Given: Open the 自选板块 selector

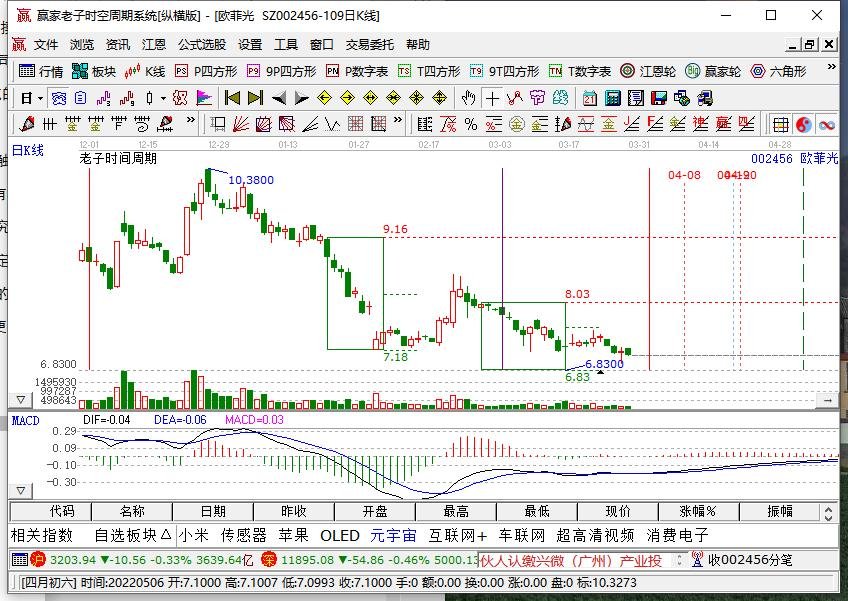Looking at the screenshot, I should pyautogui.click(x=132, y=536).
